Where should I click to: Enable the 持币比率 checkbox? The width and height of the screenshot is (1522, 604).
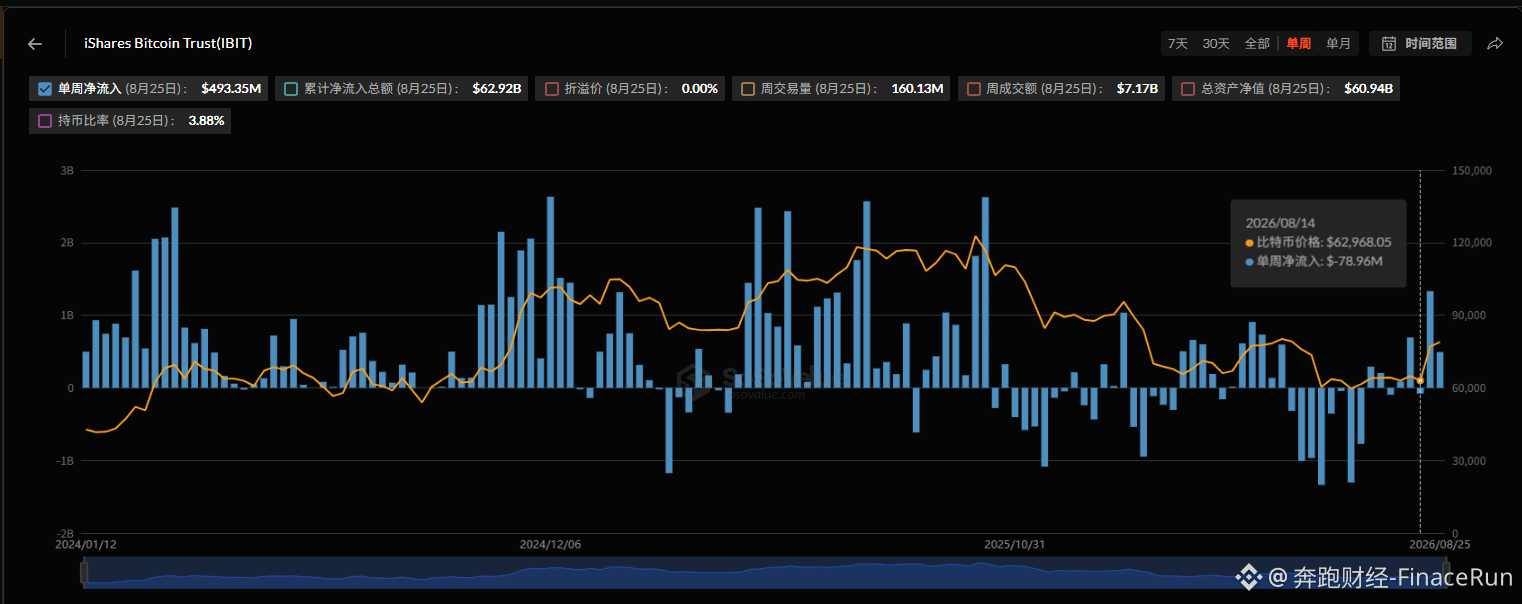click(x=45, y=121)
